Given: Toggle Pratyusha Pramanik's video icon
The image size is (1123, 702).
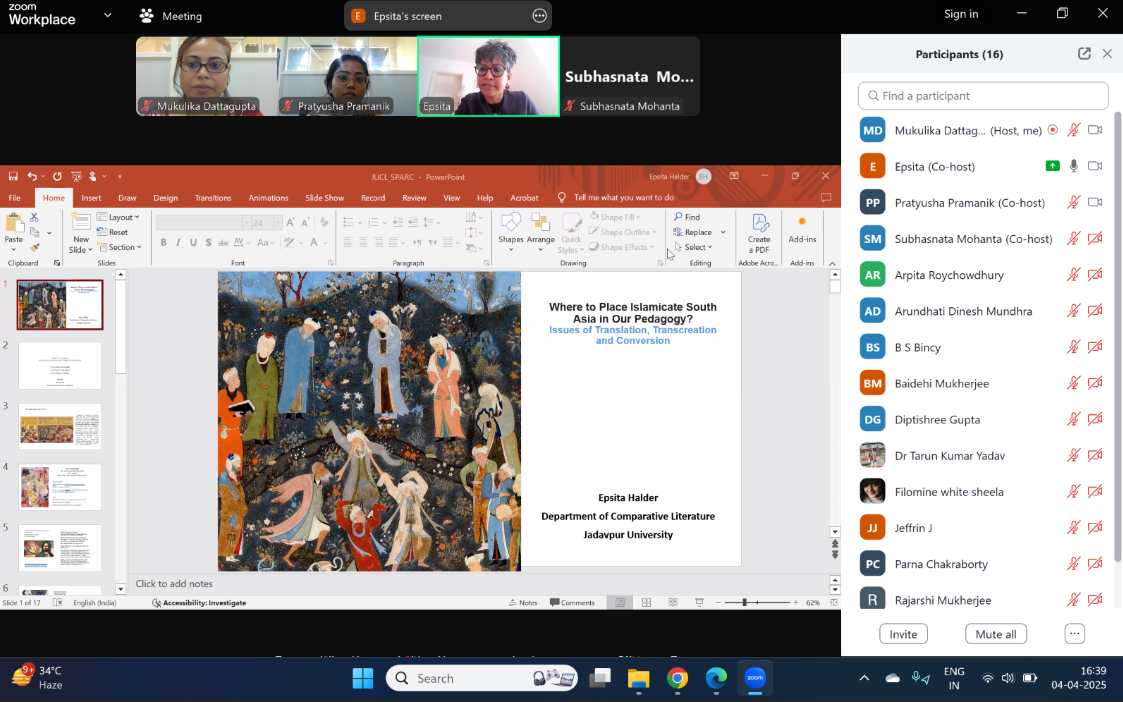Looking at the screenshot, I should [x=1095, y=203].
